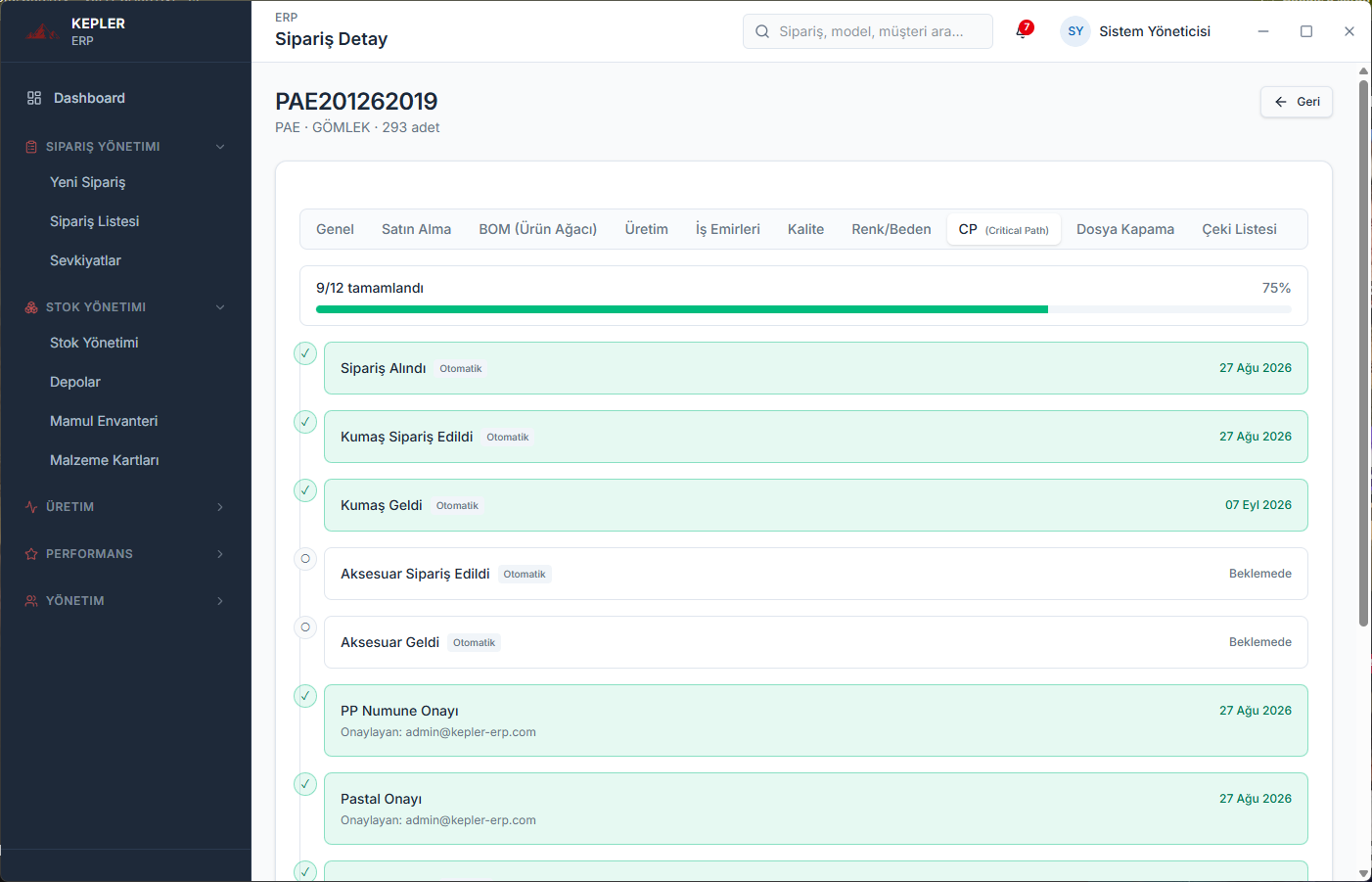Expand the Üretim section chevron
Screen dimensions: 1372x882
point(220,507)
